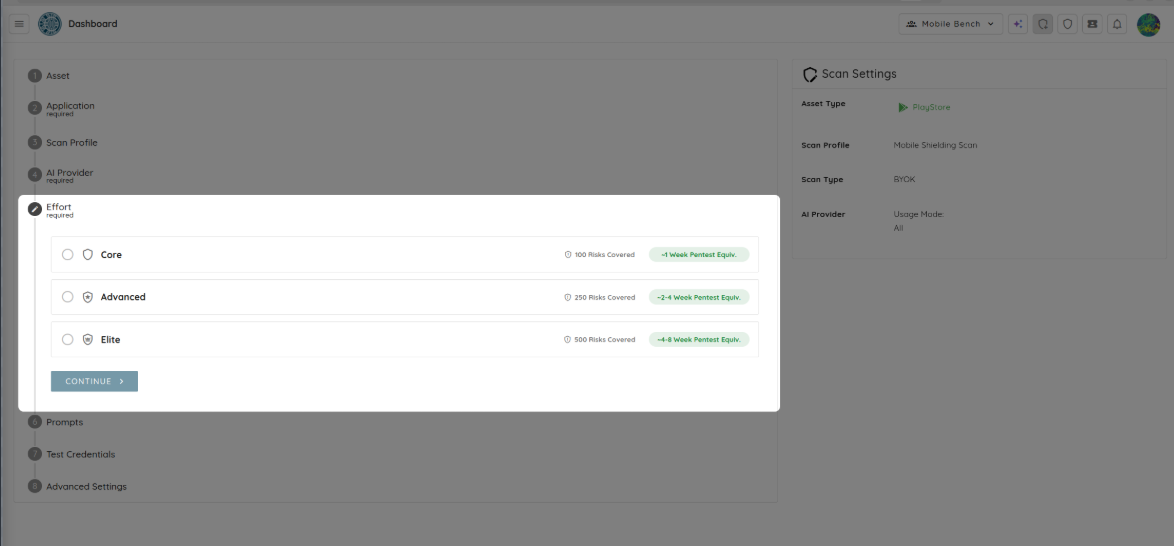The height and width of the screenshot is (546, 1174).
Task: Click the Mobile Shielding Scan value
Action: click(x=935, y=145)
